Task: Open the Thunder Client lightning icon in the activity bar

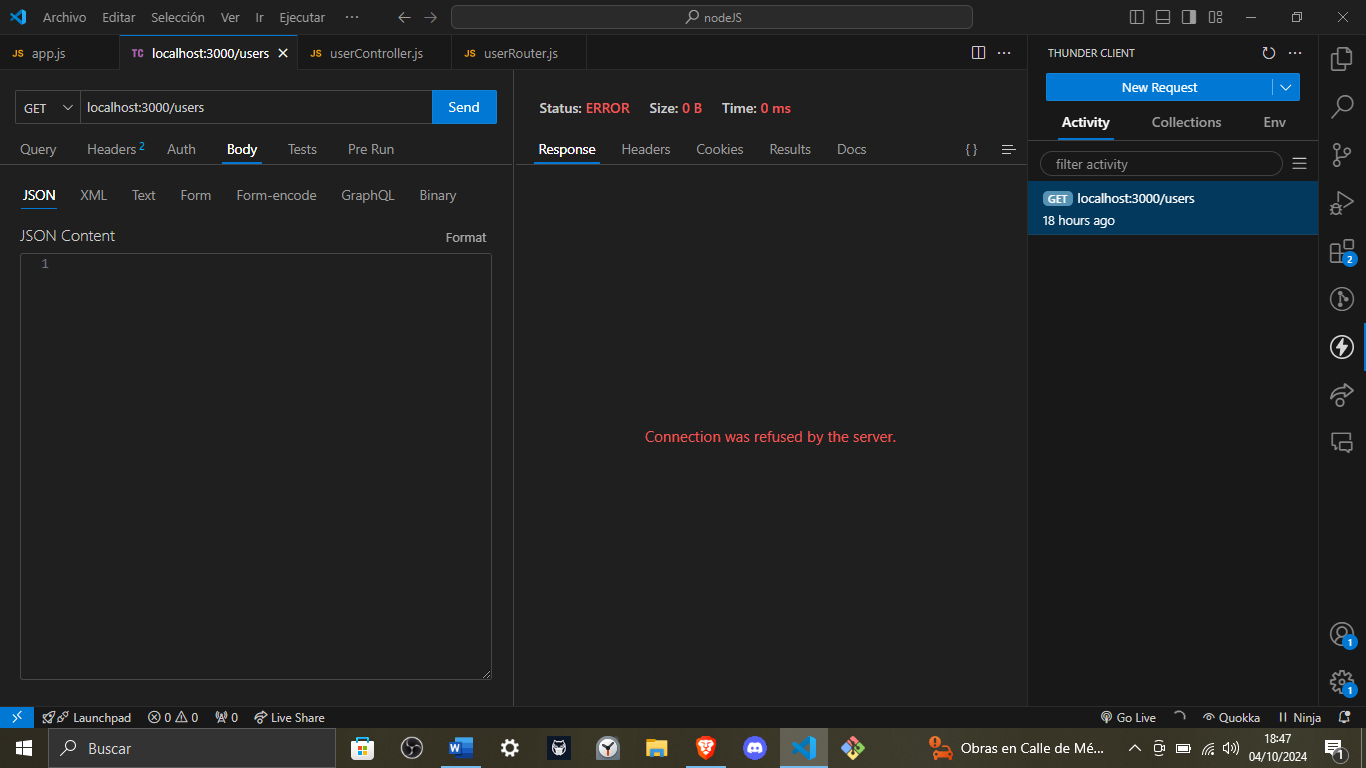Action: 1341,347
